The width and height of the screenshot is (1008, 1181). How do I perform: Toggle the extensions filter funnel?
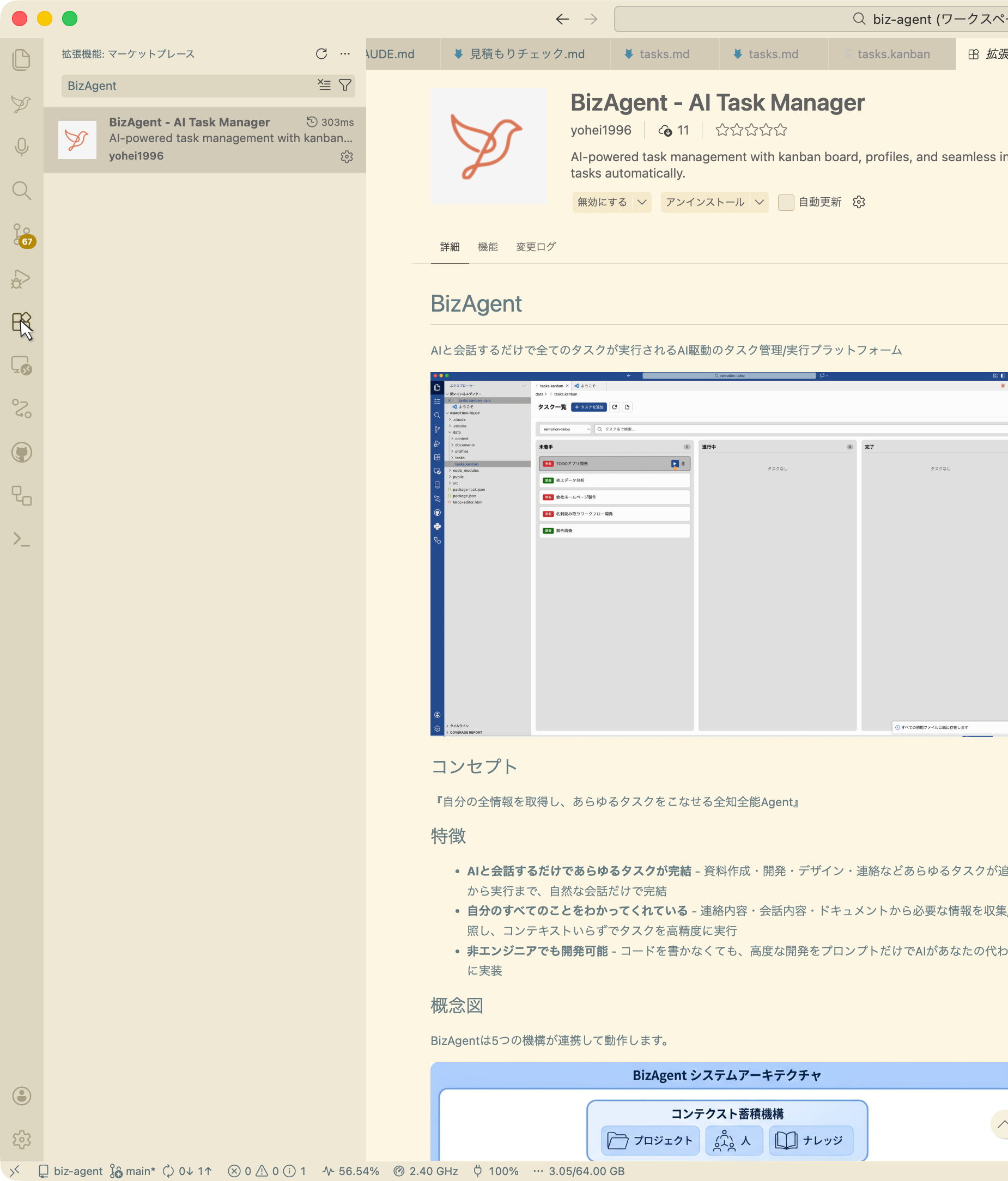(345, 85)
